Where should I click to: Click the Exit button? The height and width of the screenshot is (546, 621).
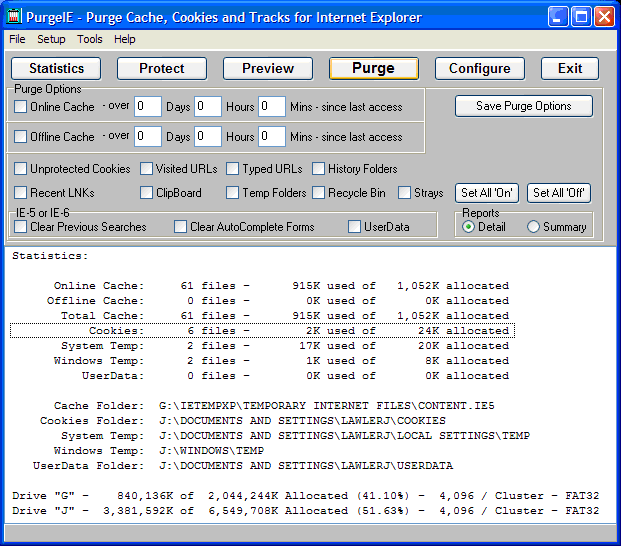[570, 68]
